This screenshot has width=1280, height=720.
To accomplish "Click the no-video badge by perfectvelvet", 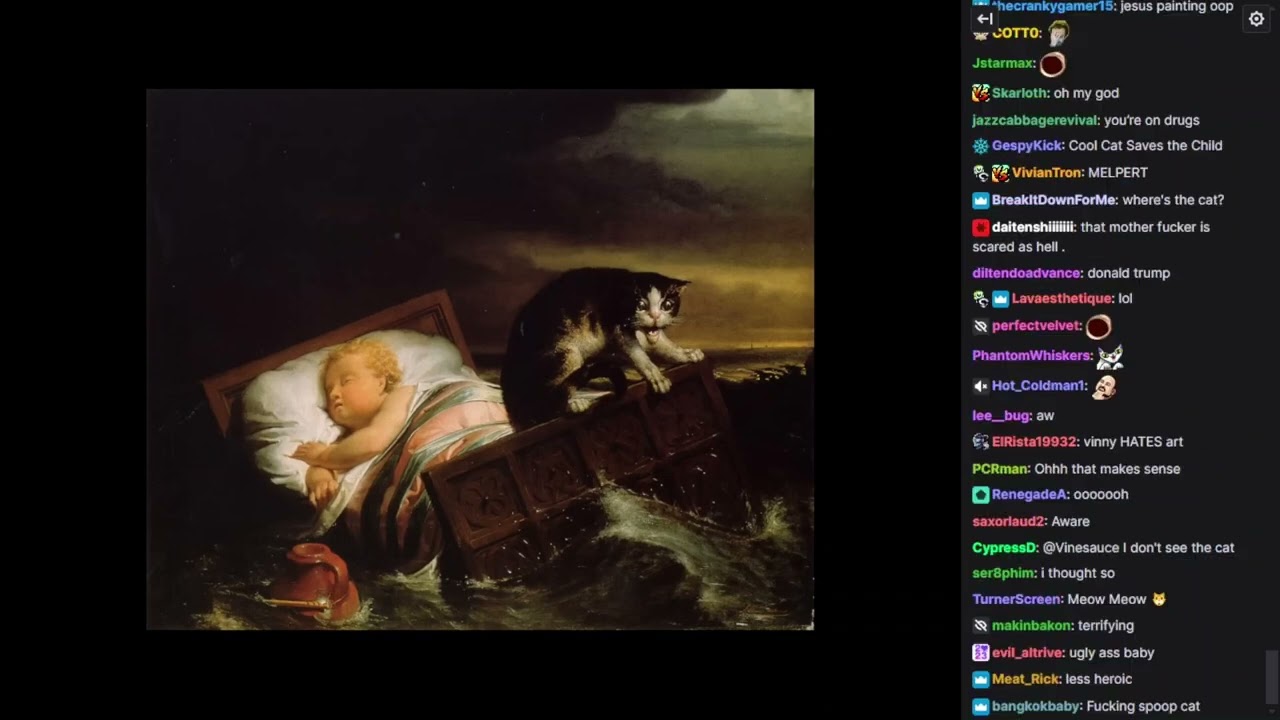I will pos(980,326).
